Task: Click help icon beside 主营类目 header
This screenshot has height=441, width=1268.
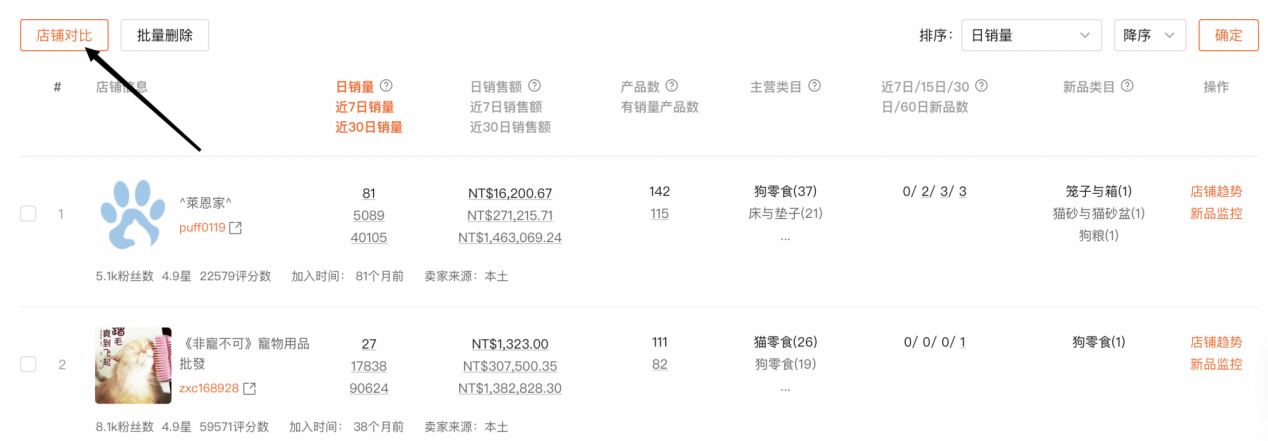Action: click(814, 86)
